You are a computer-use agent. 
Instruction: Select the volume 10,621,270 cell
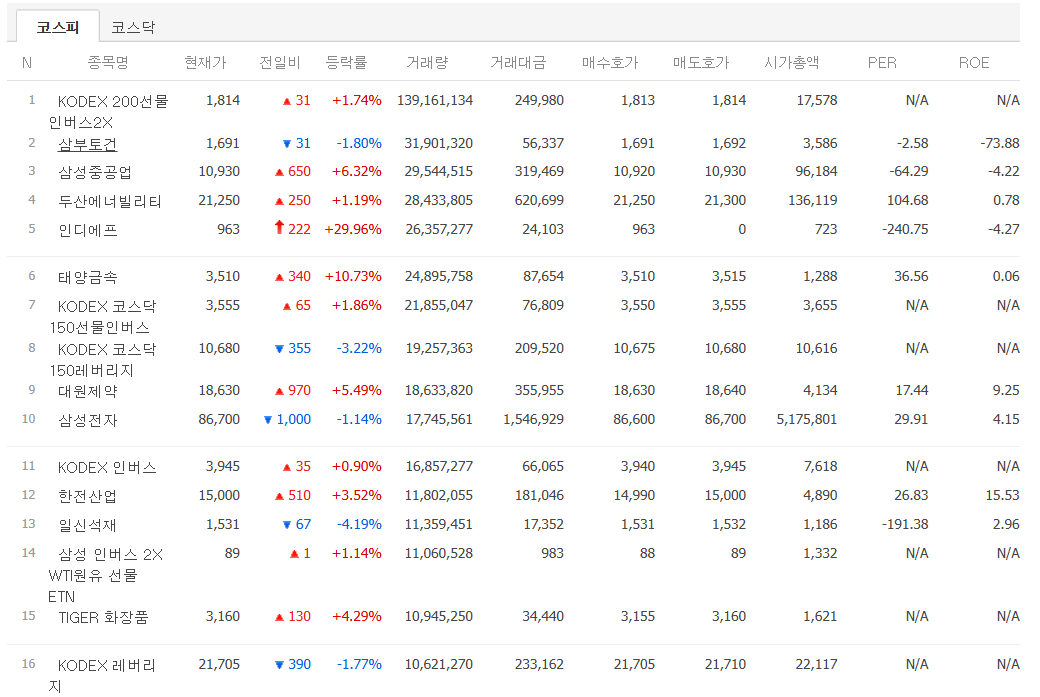pos(438,665)
